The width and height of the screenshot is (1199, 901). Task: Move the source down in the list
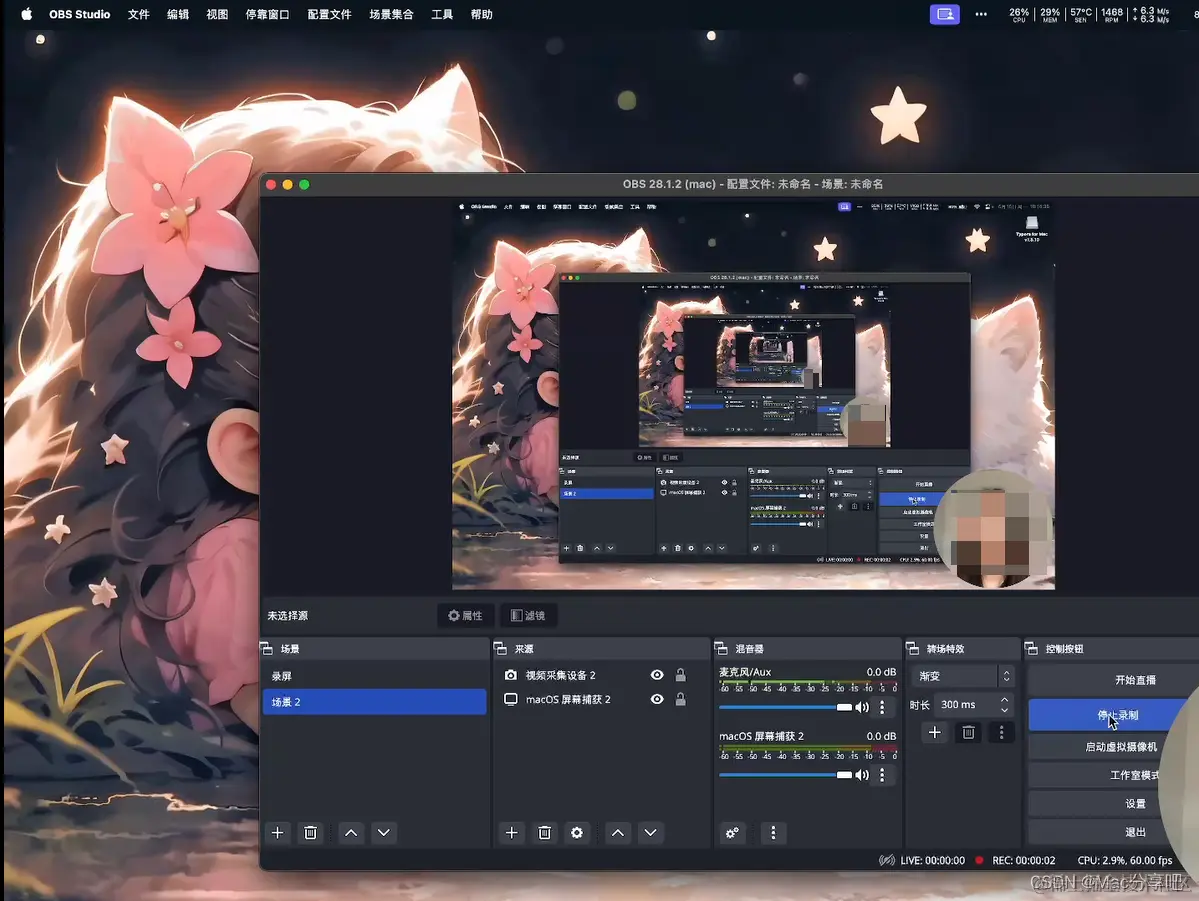651,832
